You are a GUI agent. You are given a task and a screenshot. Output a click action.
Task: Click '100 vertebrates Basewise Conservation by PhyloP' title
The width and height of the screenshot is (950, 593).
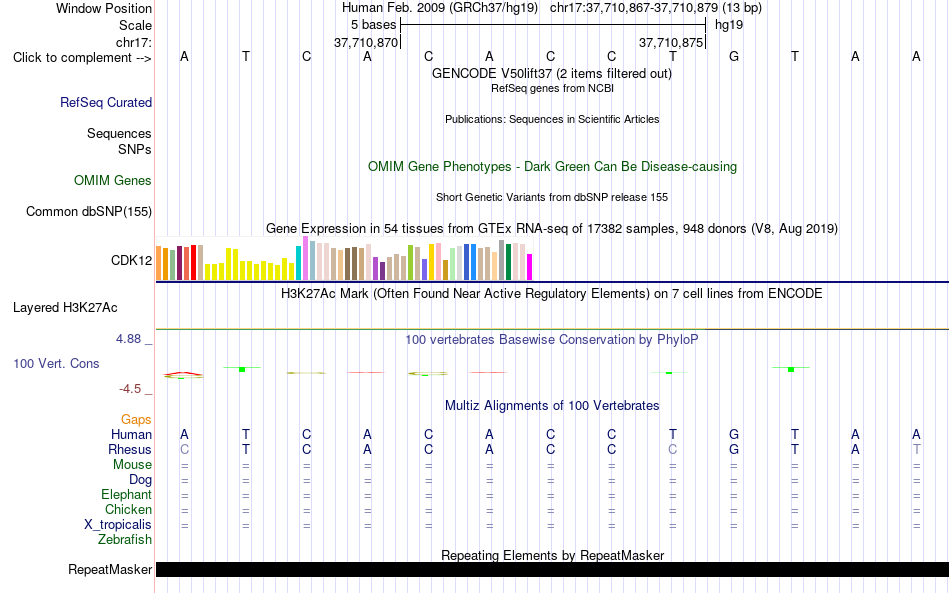[x=552, y=340]
